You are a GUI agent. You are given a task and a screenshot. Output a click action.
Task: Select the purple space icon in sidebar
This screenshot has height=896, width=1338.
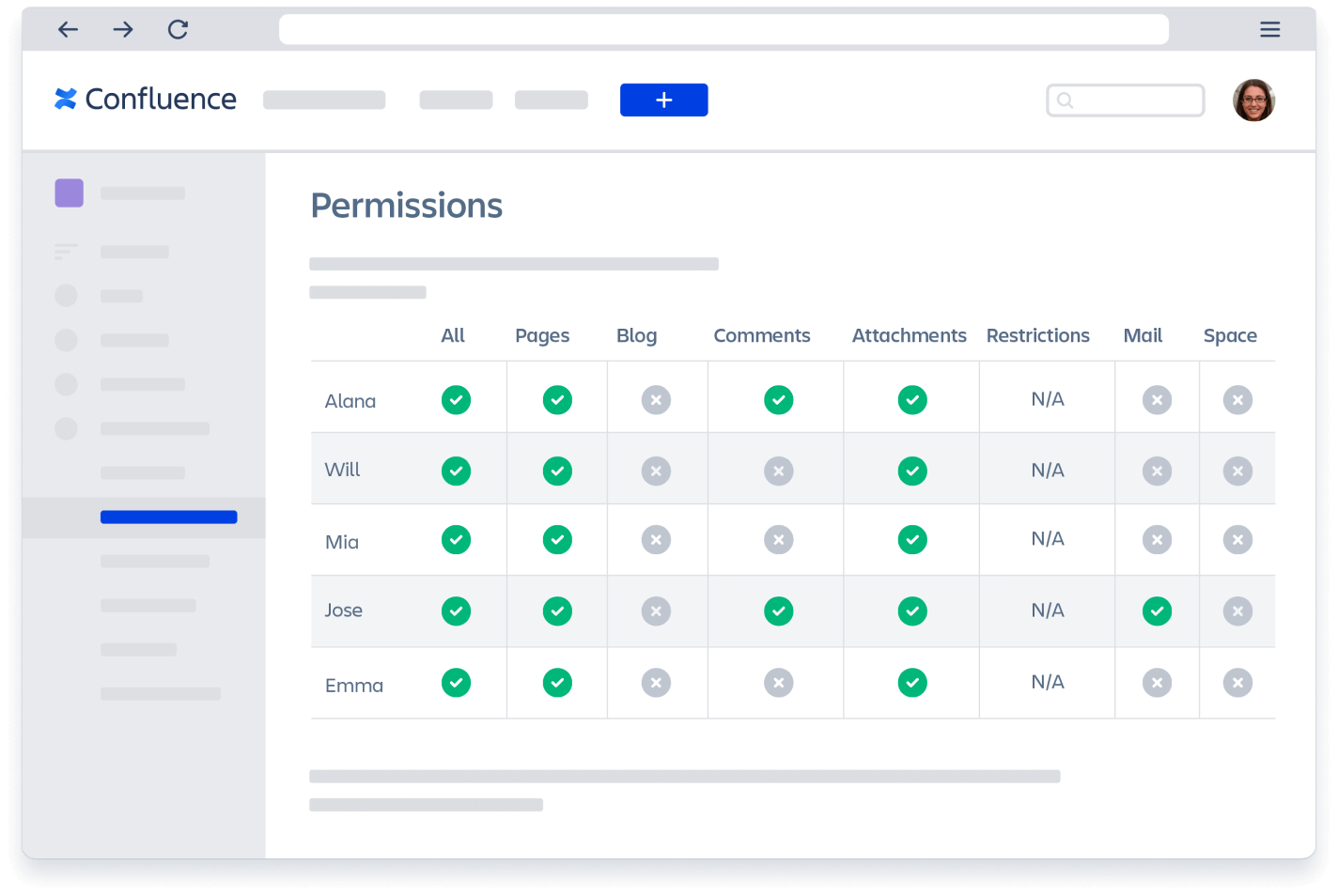click(68, 193)
